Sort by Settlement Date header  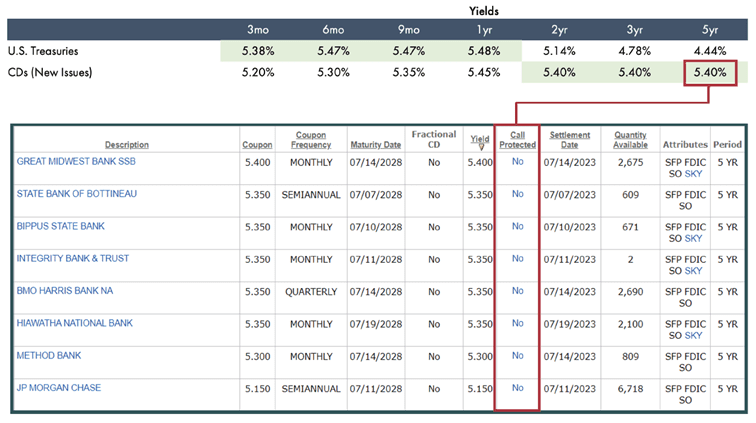click(569, 140)
